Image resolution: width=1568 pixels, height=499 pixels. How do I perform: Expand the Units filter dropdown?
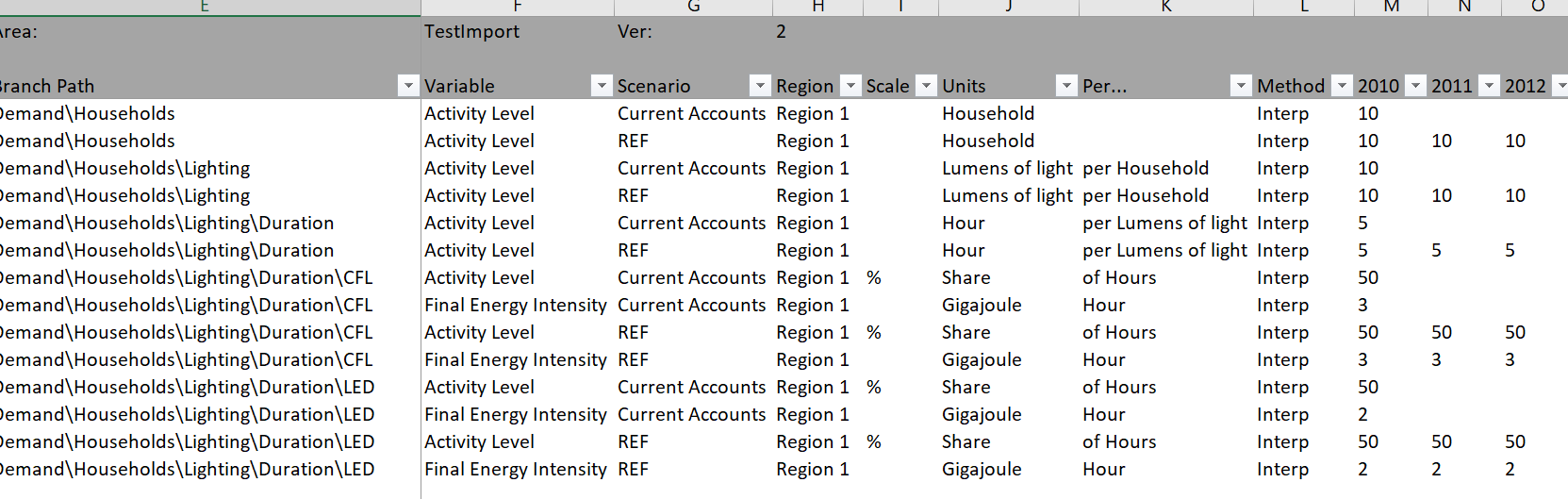1066,86
